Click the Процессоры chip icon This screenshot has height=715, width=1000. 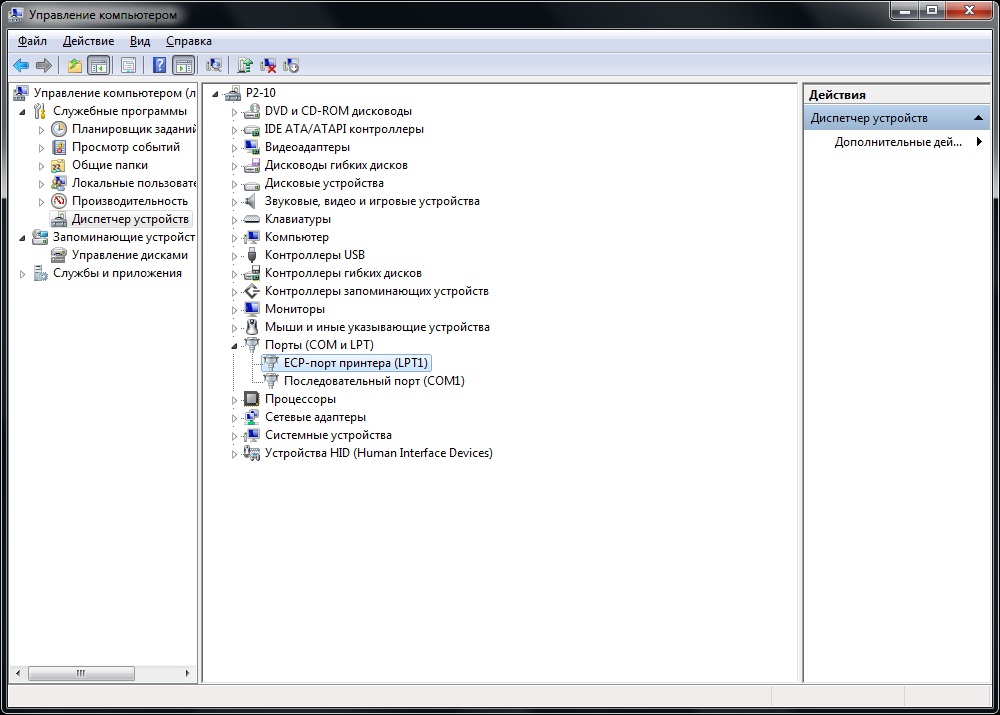click(252, 399)
